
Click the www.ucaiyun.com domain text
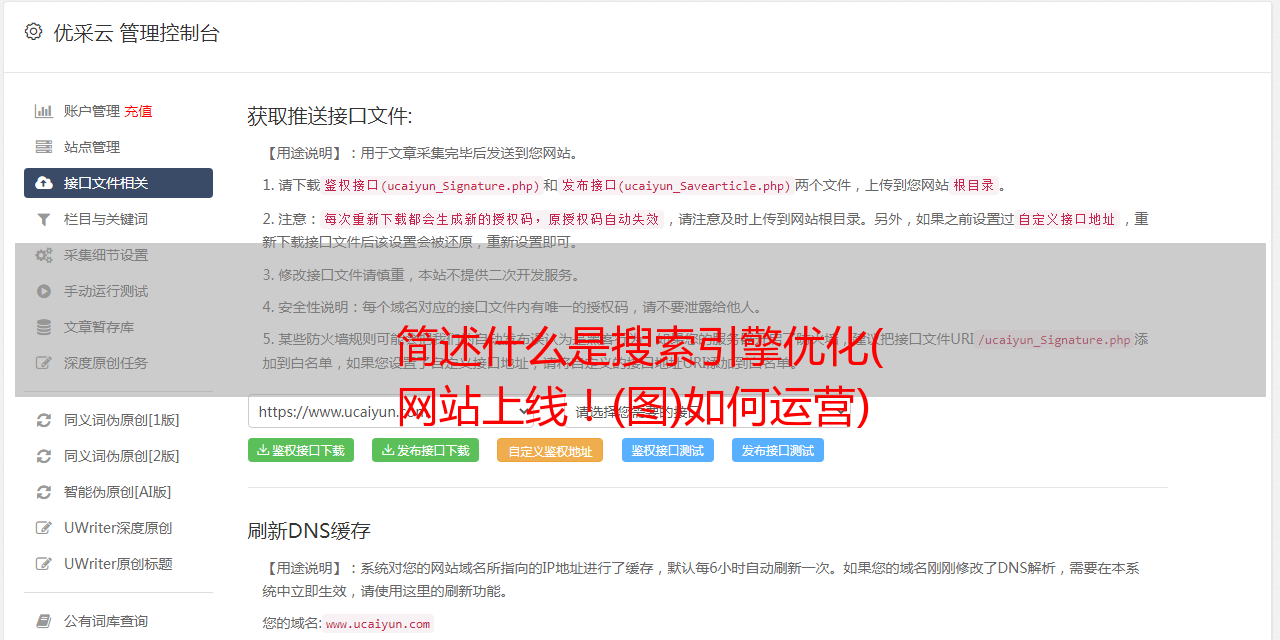click(x=378, y=624)
